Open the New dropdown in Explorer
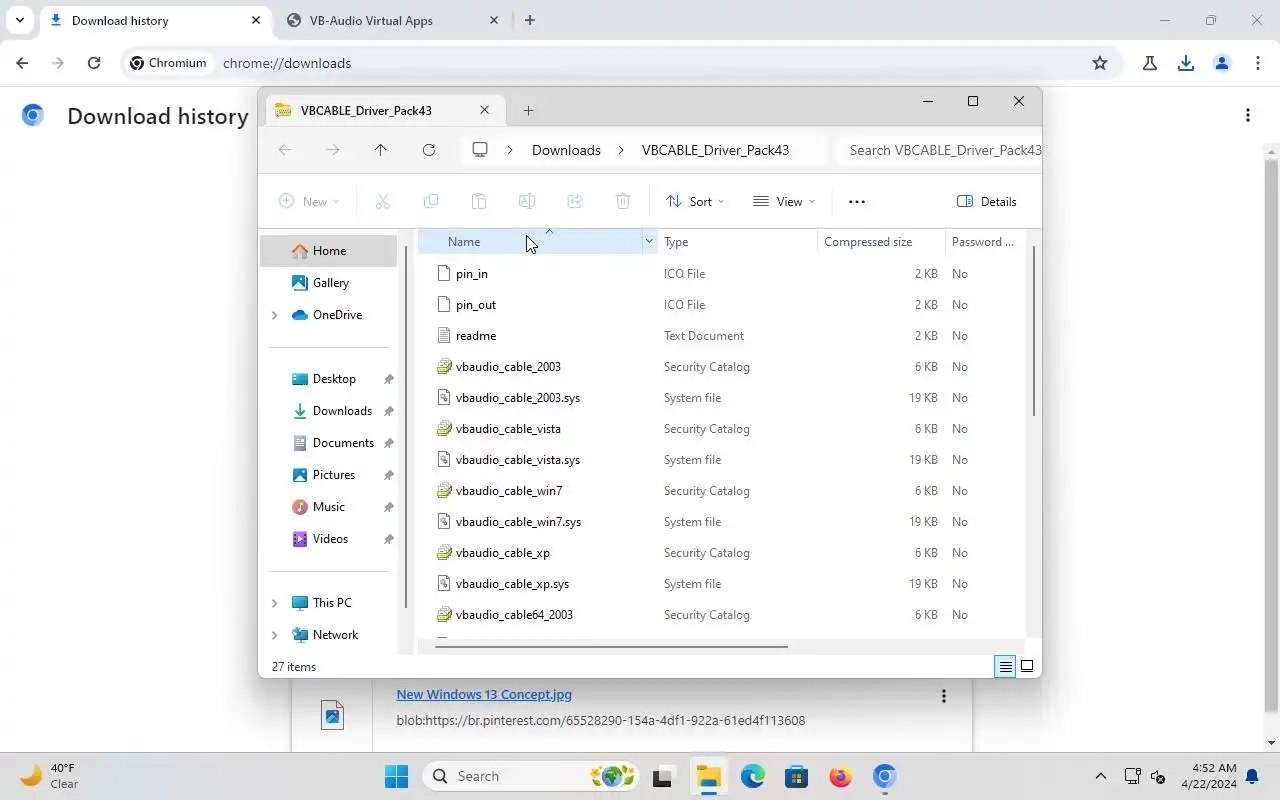The image size is (1280, 800). [309, 201]
